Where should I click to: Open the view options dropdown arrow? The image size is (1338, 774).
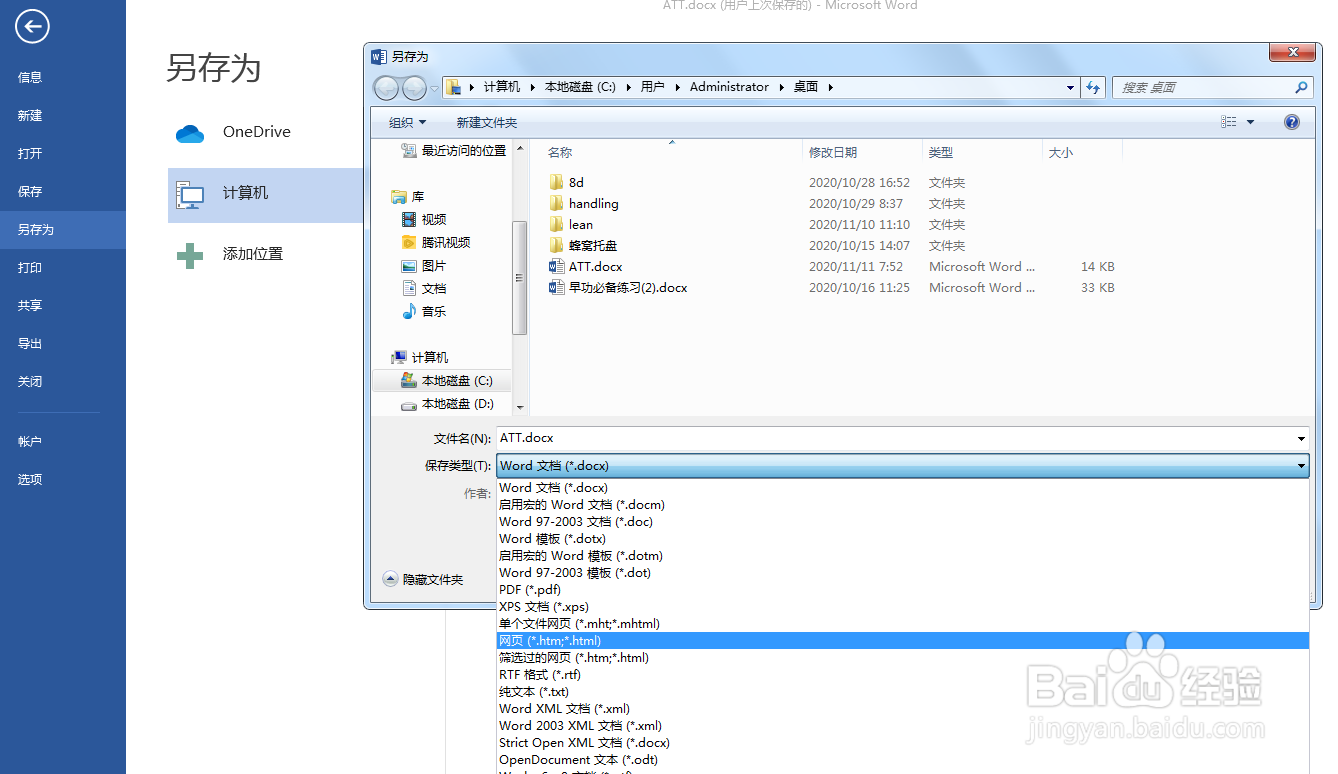tap(1250, 122)
